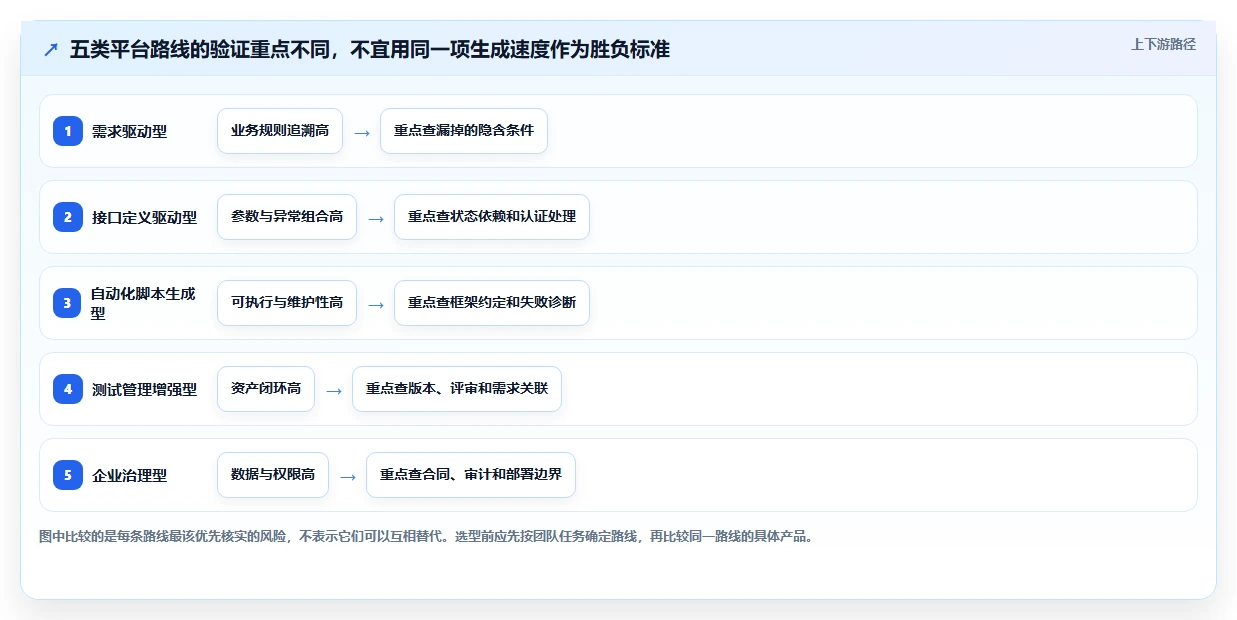Image resolution: width=1237 pixels, height=620 pixels.
Task: Select the 参数与异常组合高 chip
Action: (287, 217)
